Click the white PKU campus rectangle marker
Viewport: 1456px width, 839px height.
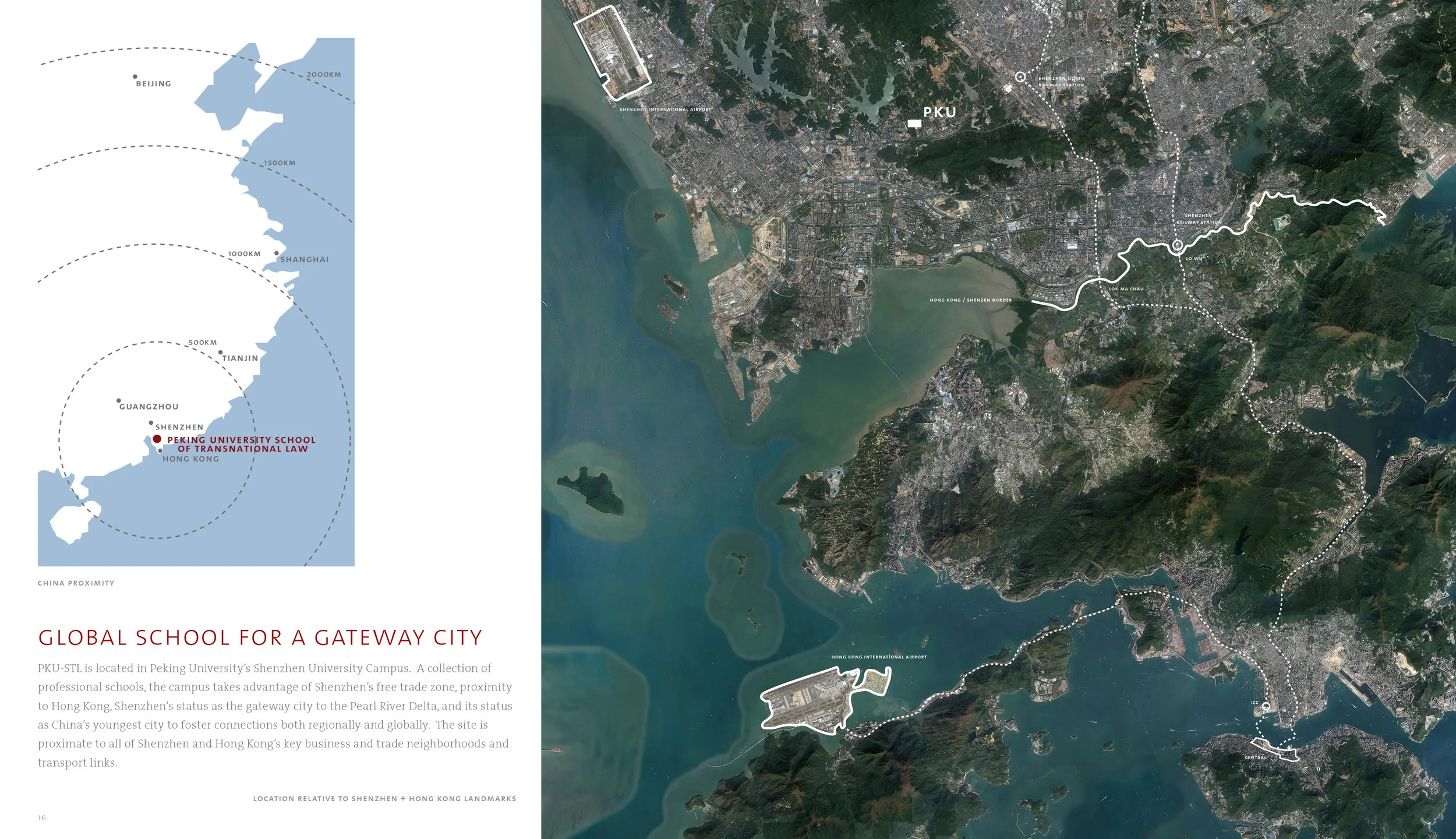(914, 124)
